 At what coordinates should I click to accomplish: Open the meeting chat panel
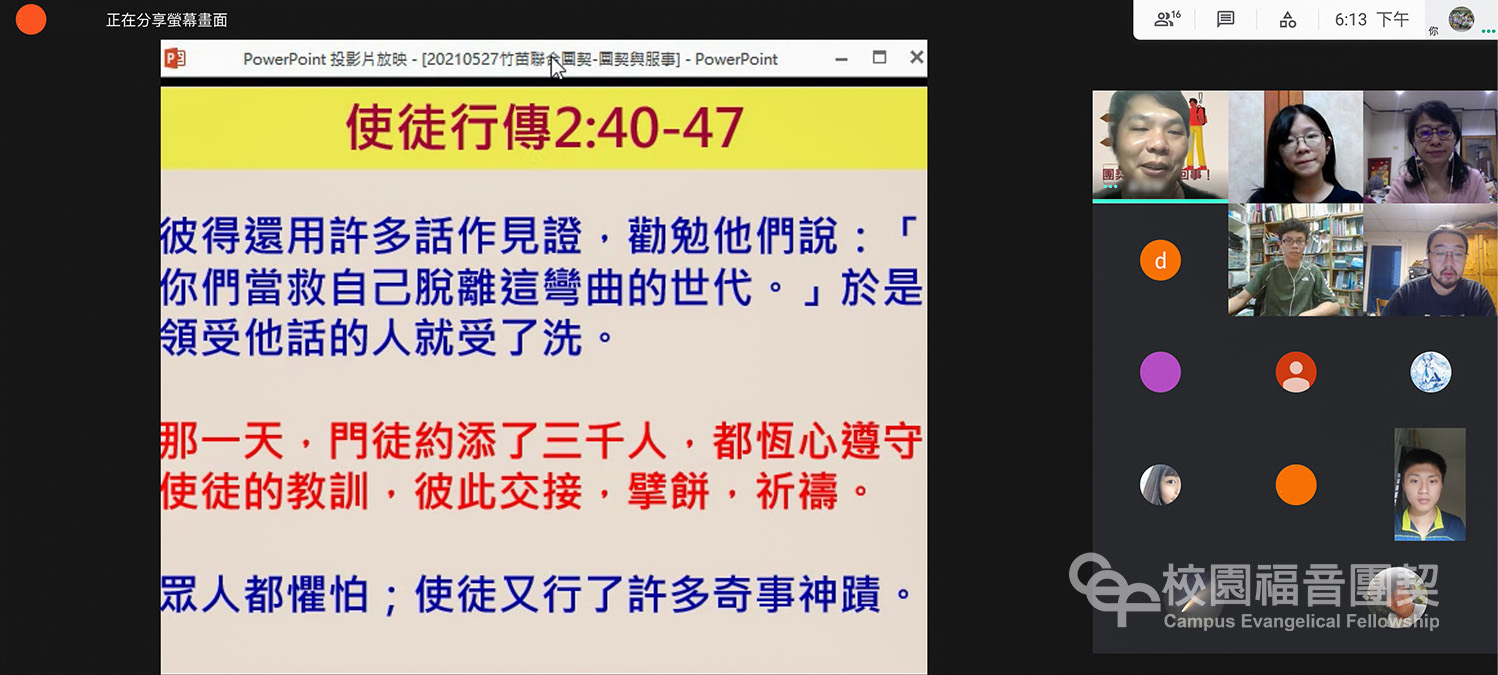pos(1225,19)
